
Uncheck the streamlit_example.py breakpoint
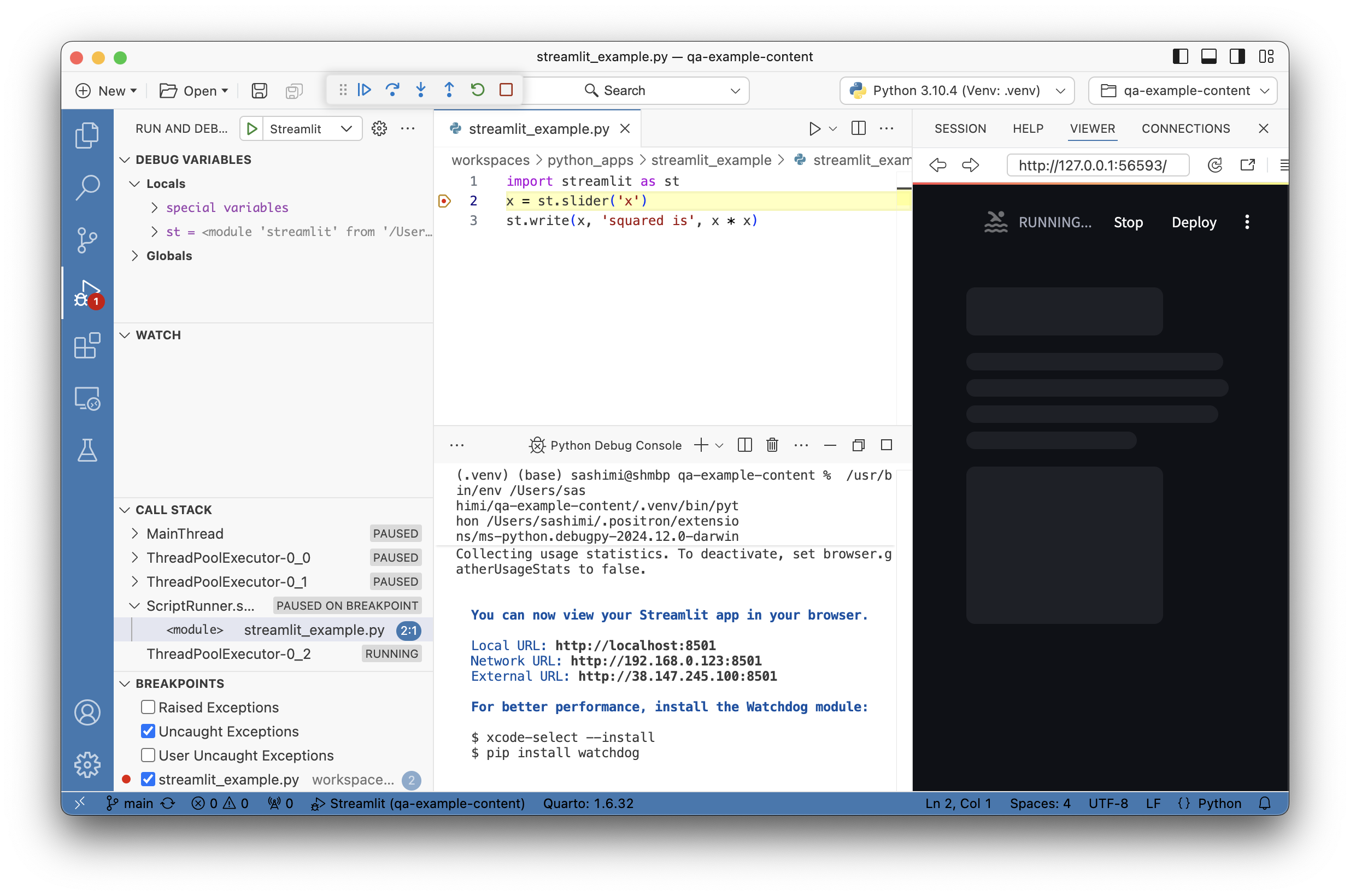(148, 780)
